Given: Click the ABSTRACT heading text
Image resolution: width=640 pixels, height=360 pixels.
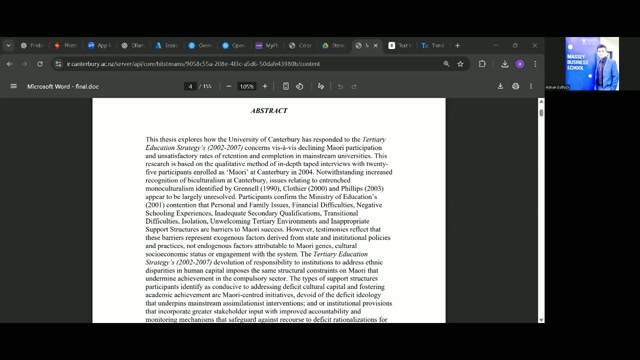Looking at the screenshot, I should [269, 111].
